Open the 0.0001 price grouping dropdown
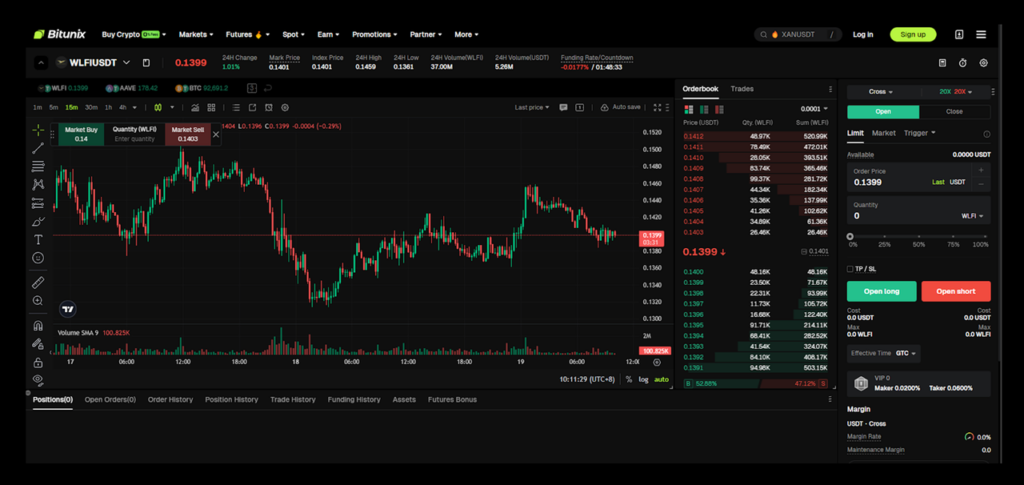The image size is (1024, 485). point(814,109)
